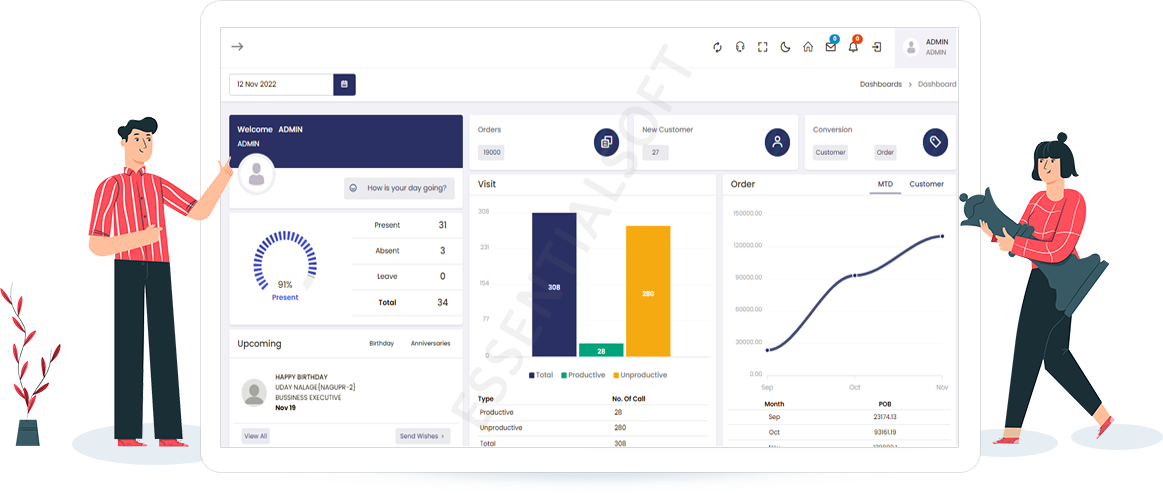Click the Productive row in Visit table
Viewport: 1163px width, 493px height.
click(x=592, y=412)
